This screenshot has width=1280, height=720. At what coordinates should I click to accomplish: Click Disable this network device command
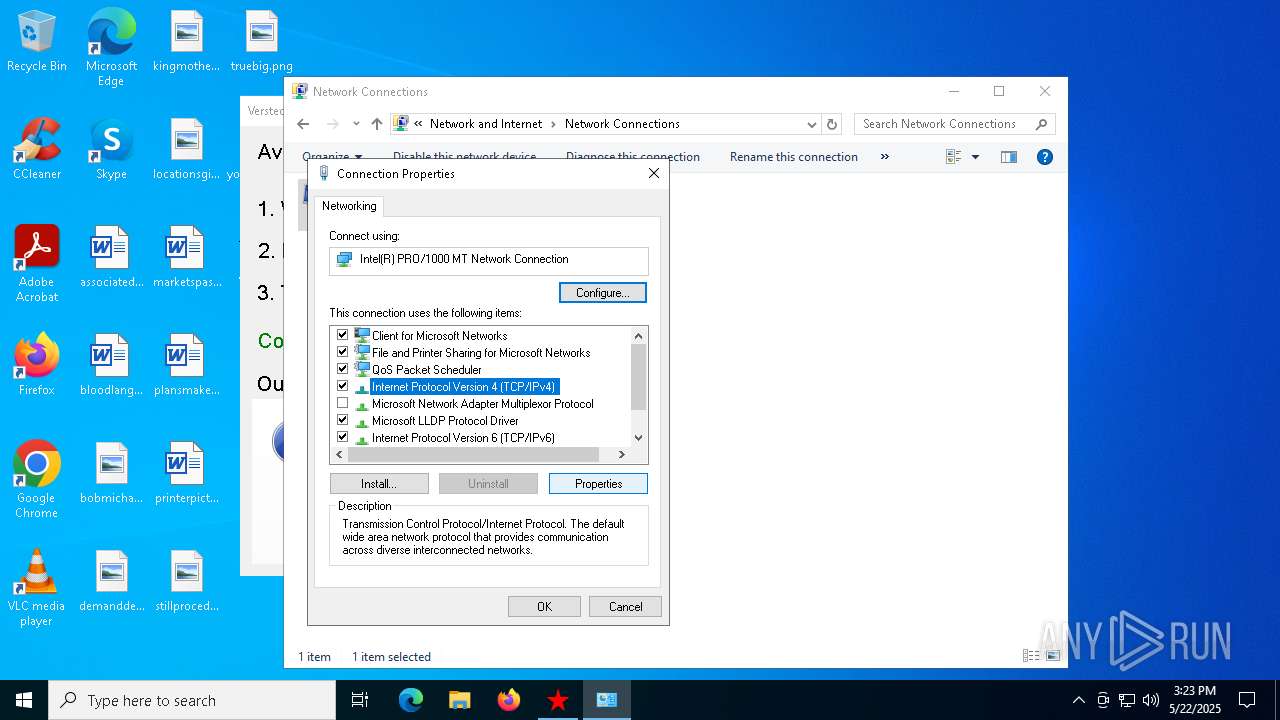464,157
